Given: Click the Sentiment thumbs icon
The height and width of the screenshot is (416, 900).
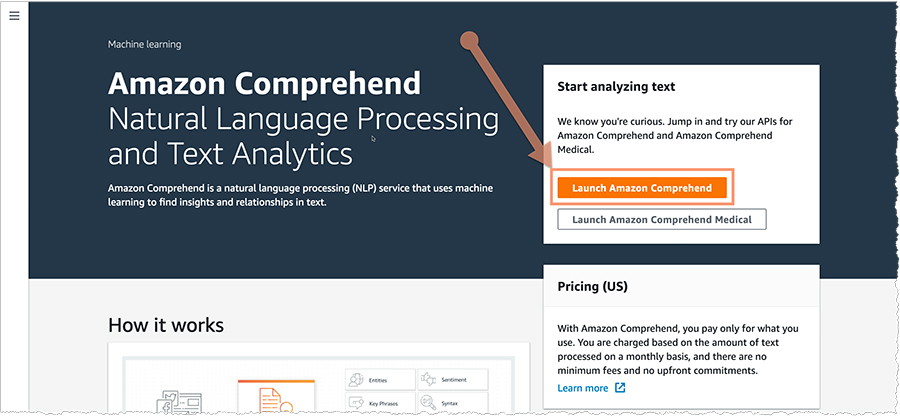Looking at the screenshot, I should [x=429, y=379].
